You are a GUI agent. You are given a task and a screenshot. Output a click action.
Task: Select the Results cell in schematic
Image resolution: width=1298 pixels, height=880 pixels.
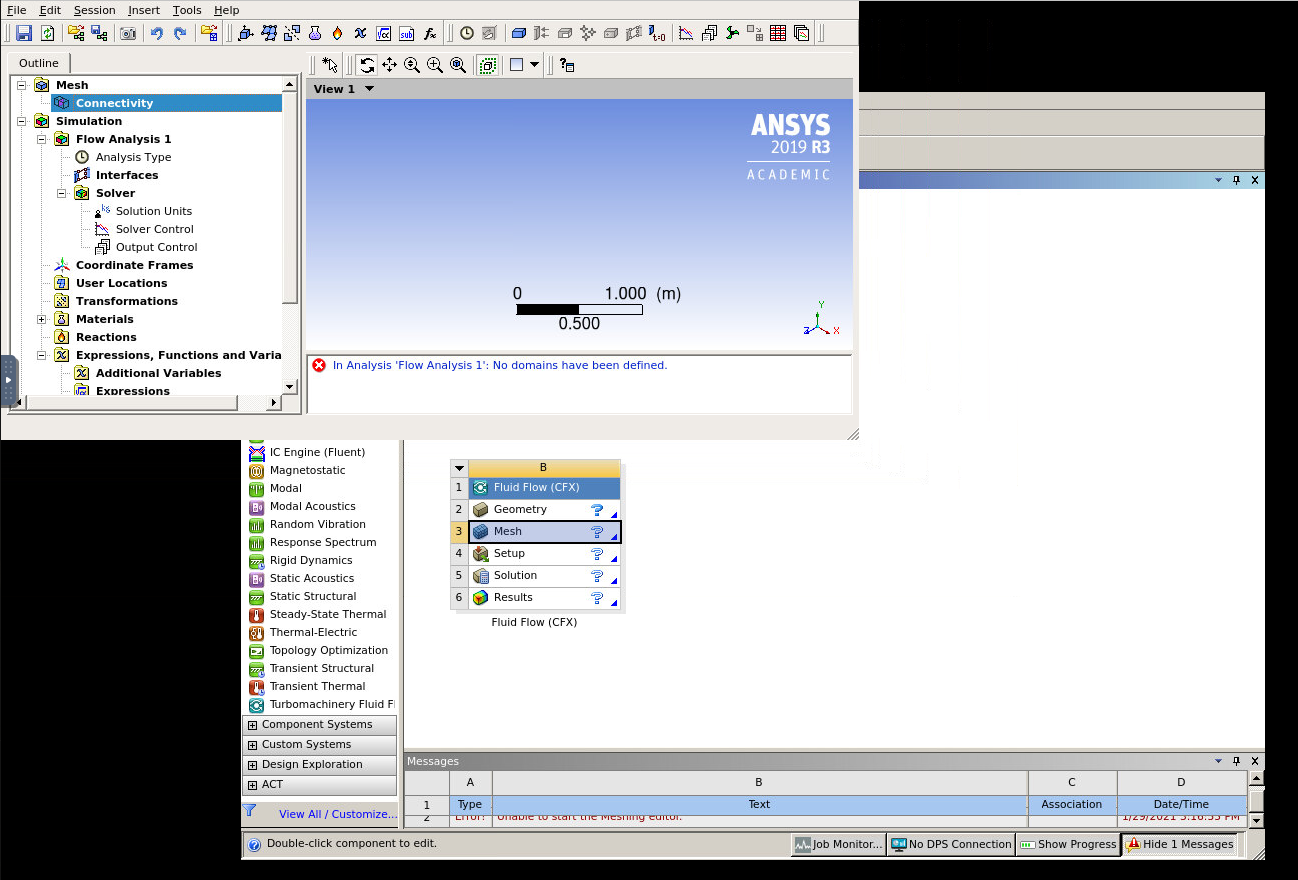[544, 597]
